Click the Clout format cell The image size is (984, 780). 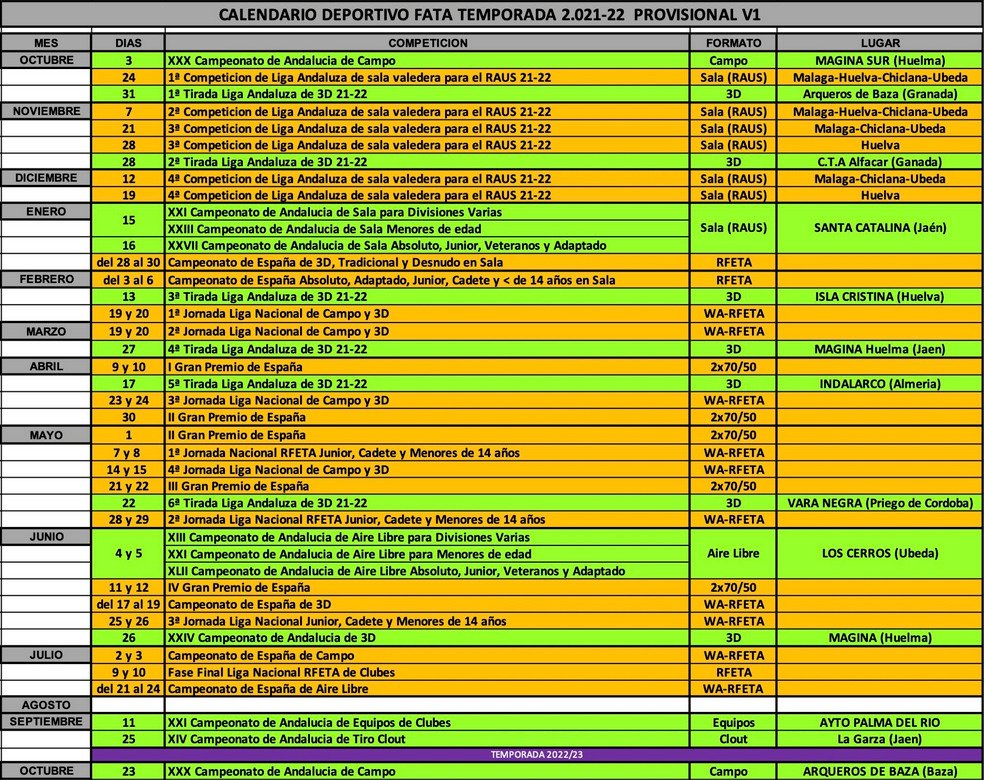coord(733,738)
